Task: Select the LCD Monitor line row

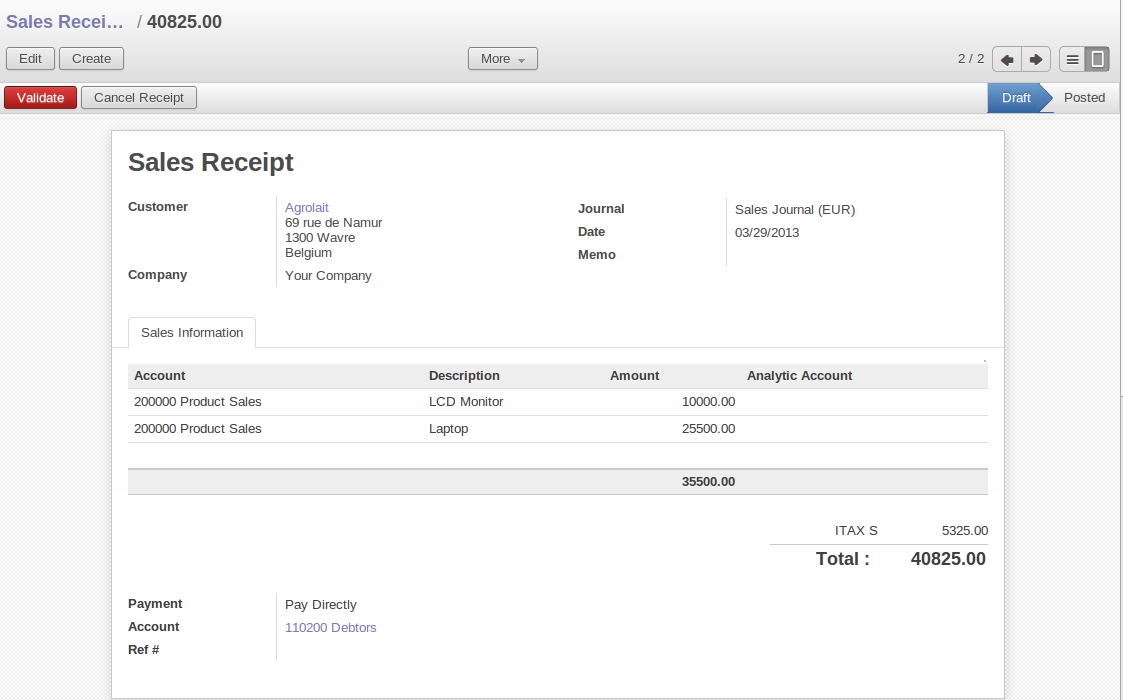Action: (x=466, y=402)
